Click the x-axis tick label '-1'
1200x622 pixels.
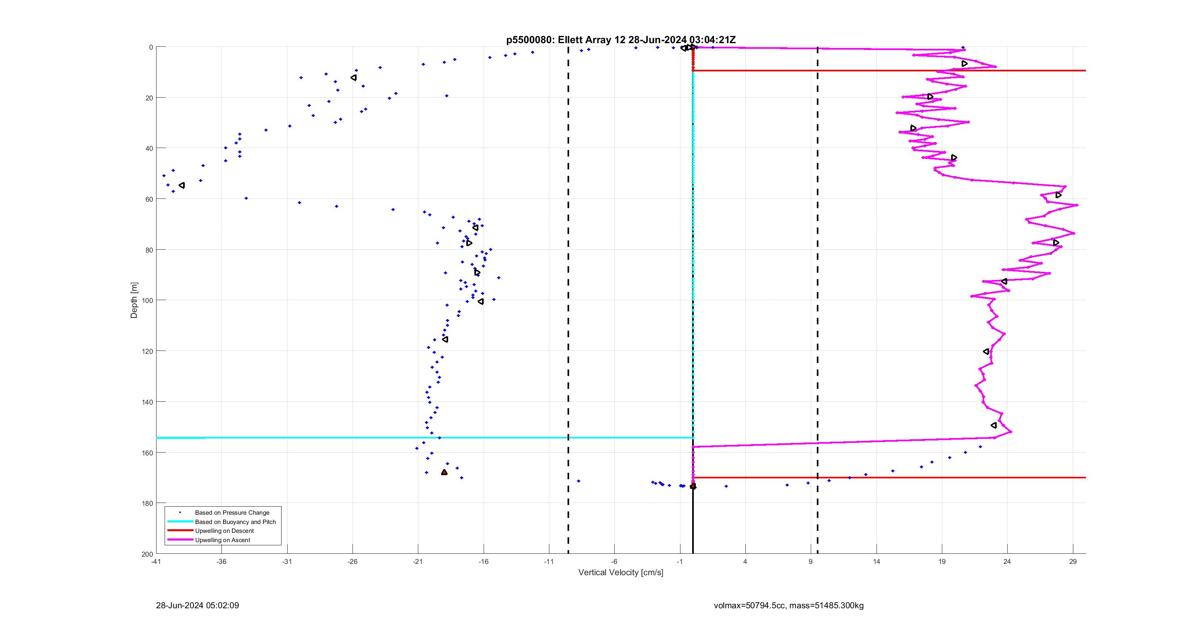pyautogui.click(x=680, y=563)
